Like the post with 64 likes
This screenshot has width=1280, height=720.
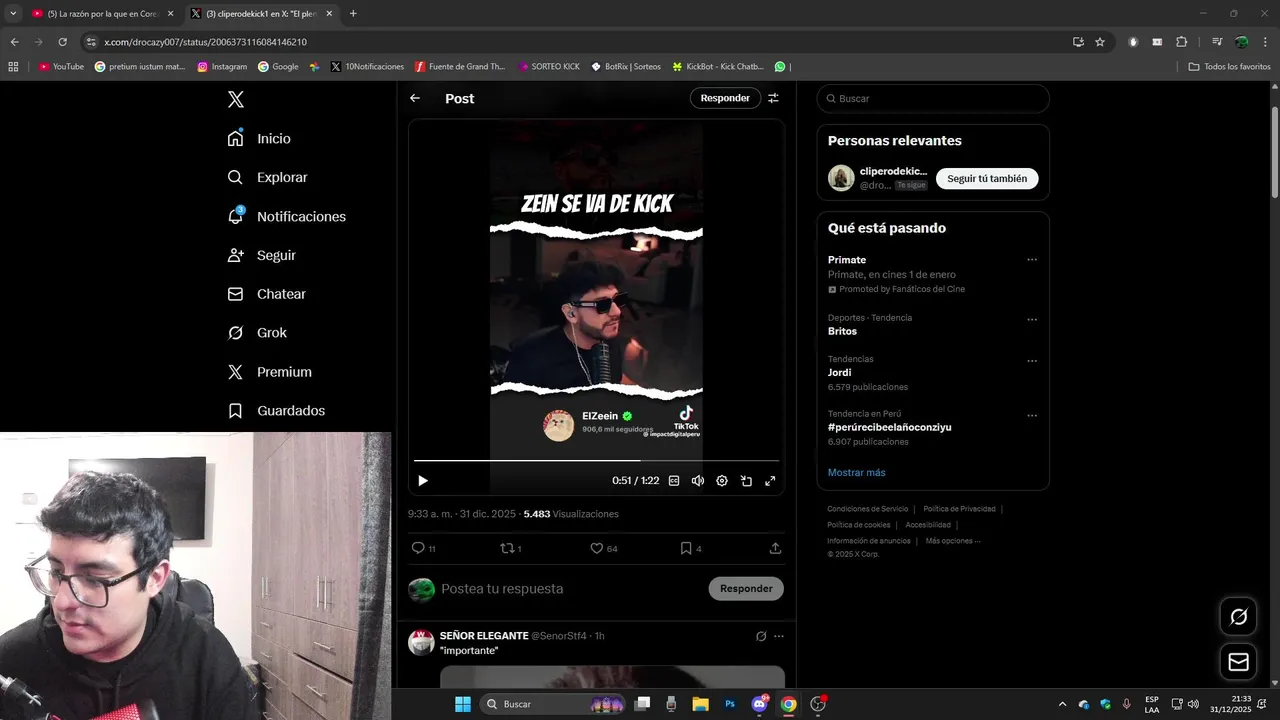click(x=597, y=548)
